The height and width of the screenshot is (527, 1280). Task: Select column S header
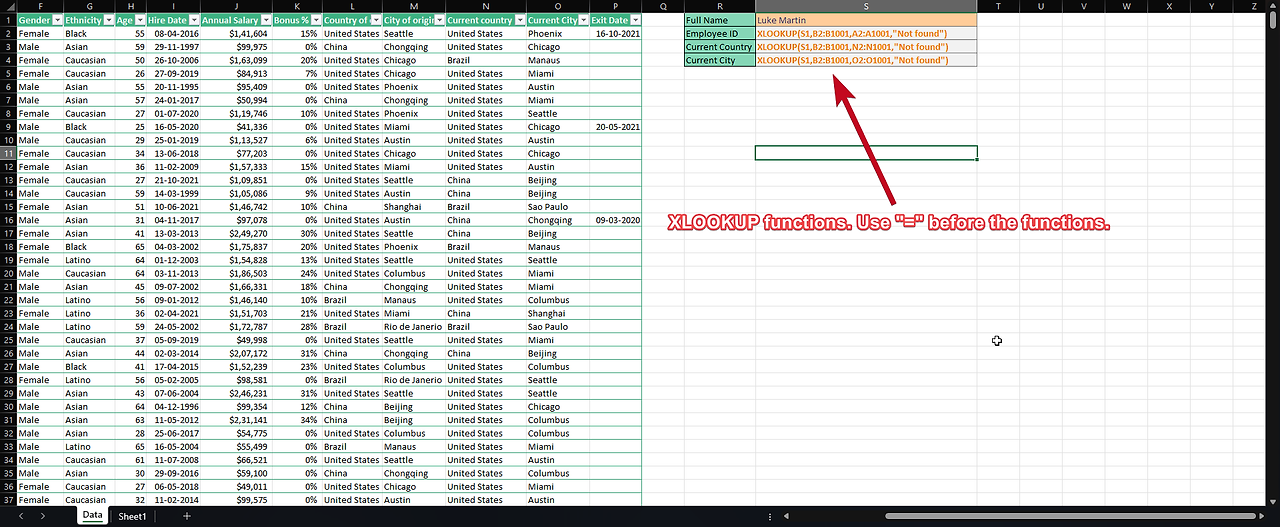[866, 6]
